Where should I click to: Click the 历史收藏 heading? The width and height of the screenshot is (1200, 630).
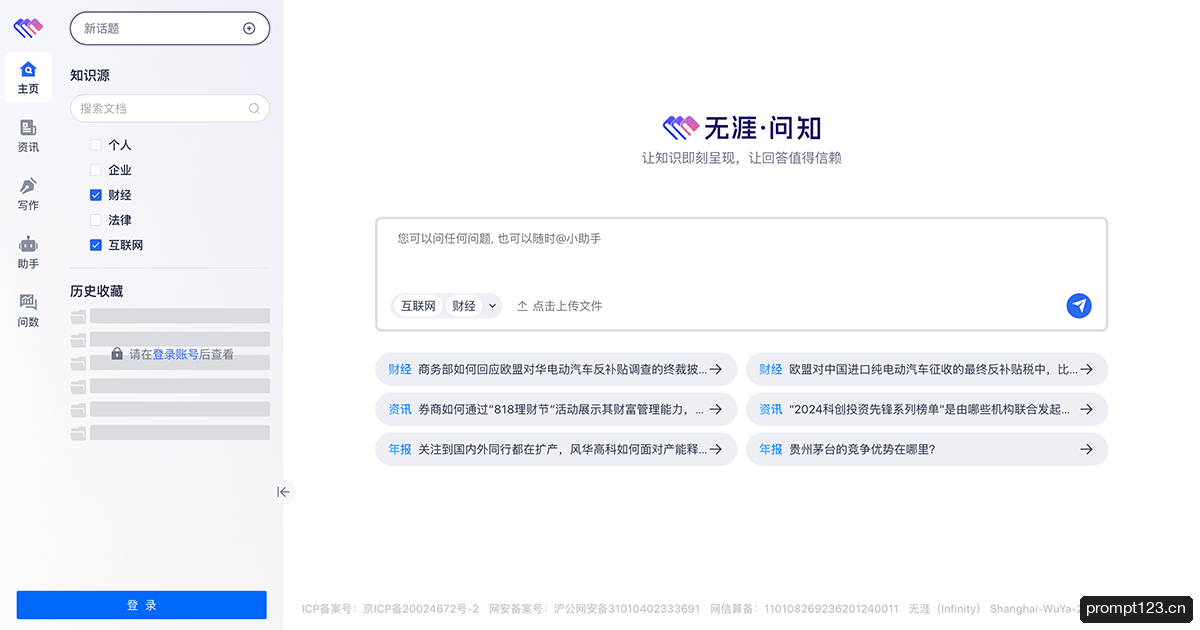coord(96,291)
